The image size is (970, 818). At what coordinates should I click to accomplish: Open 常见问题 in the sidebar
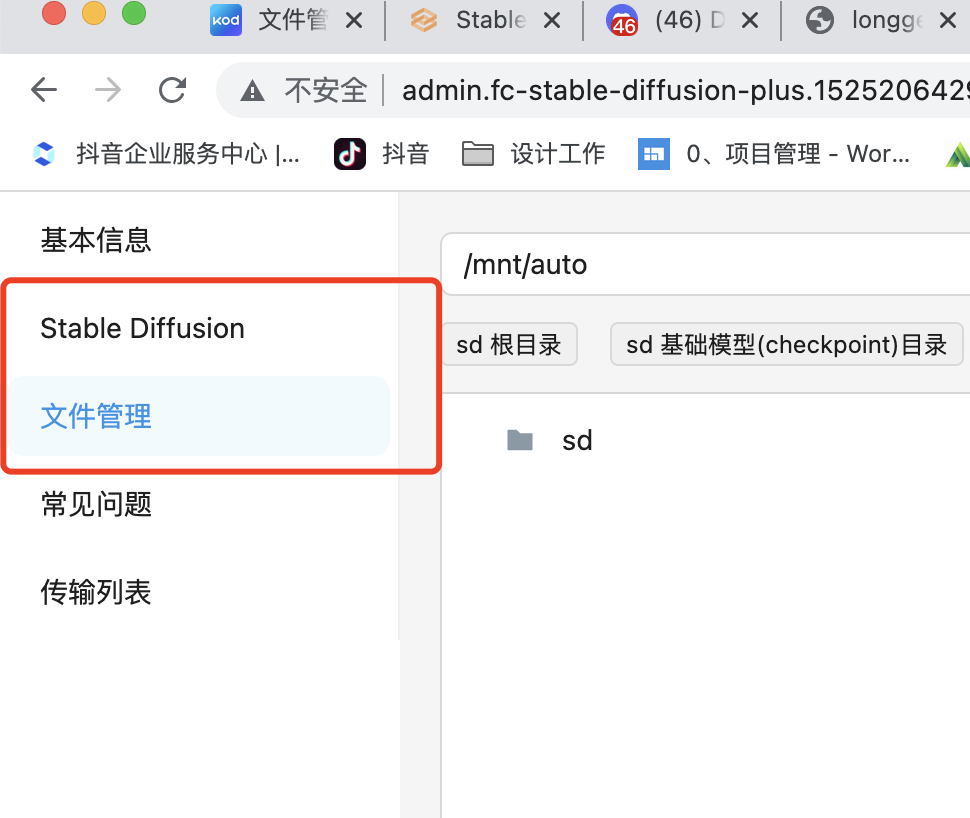(x=96, y=504)
